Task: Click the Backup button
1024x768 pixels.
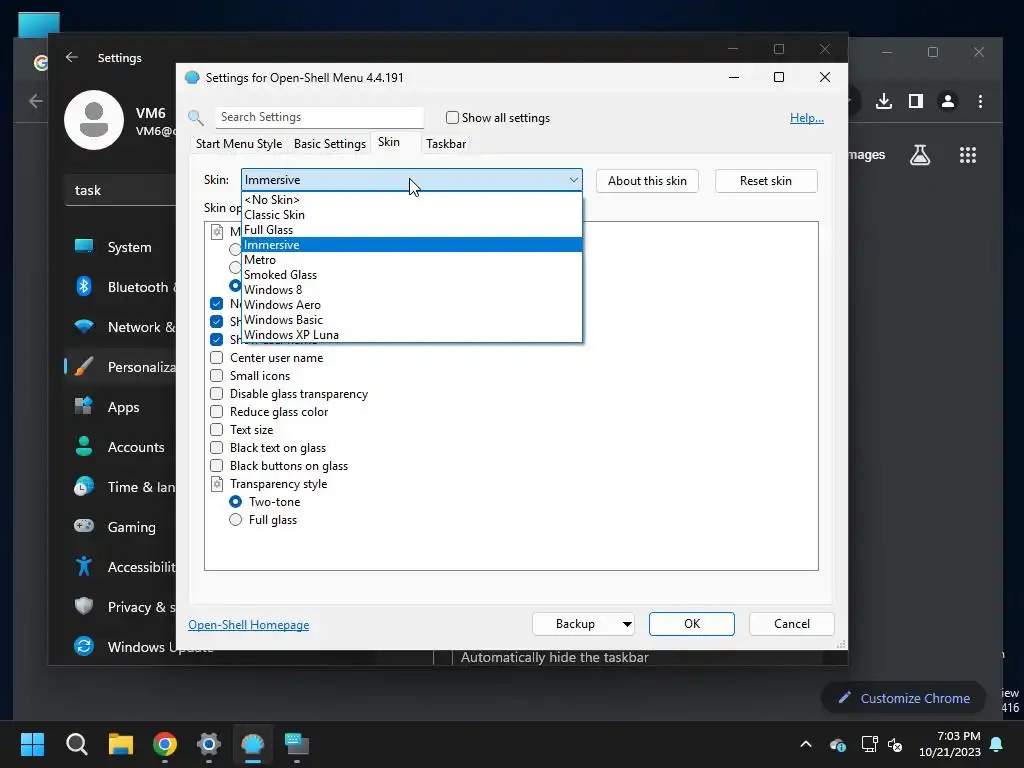Action: (575, 624)
